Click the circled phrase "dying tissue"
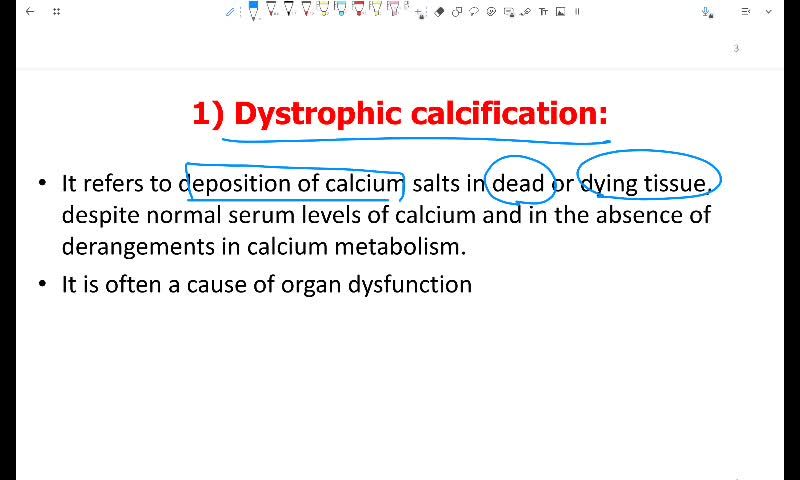Viewport: 800px width, 480px height. 643,184
